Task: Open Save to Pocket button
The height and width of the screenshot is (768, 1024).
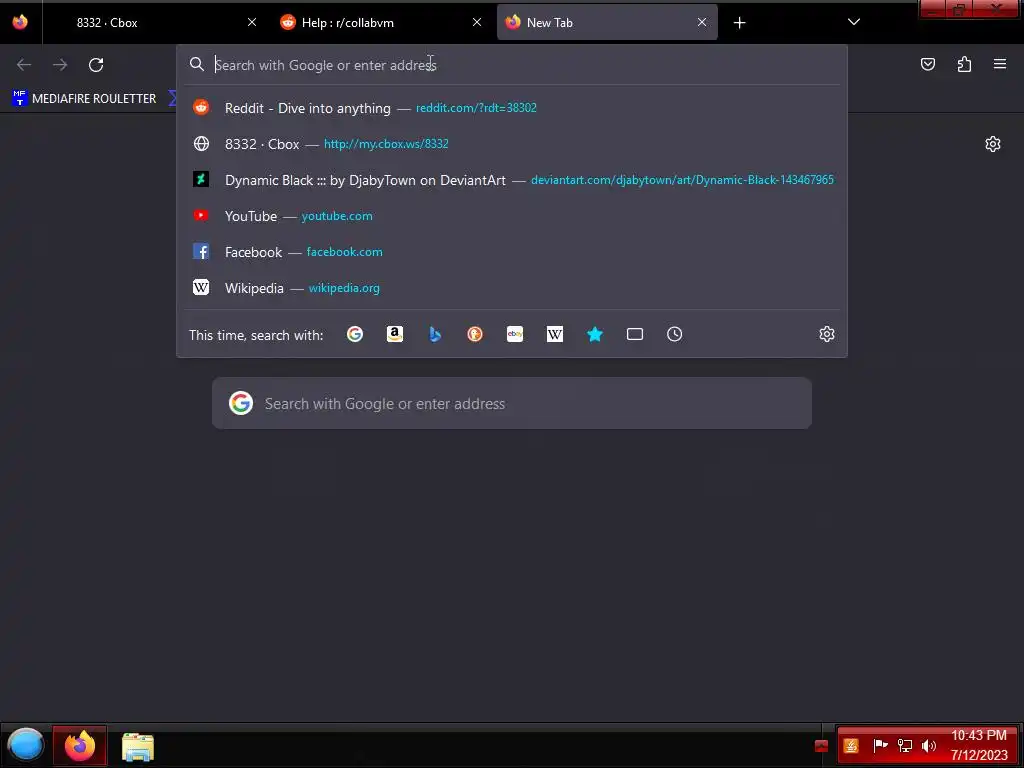Action: pos(927,64)
